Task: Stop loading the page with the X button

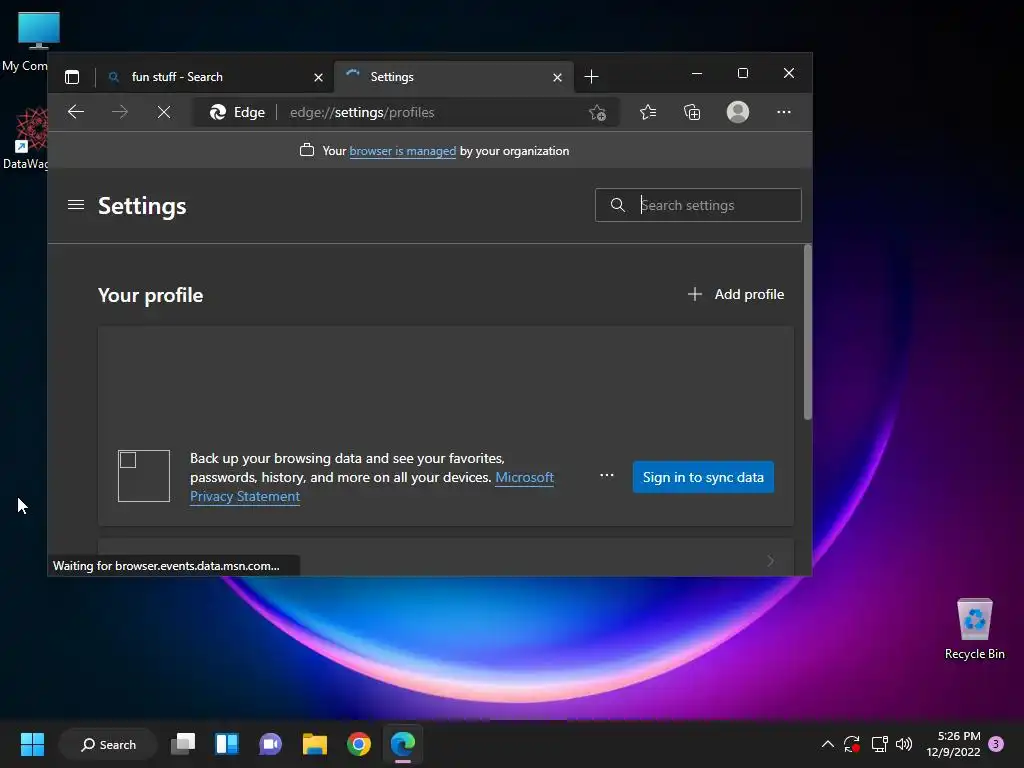Action: 164,112
